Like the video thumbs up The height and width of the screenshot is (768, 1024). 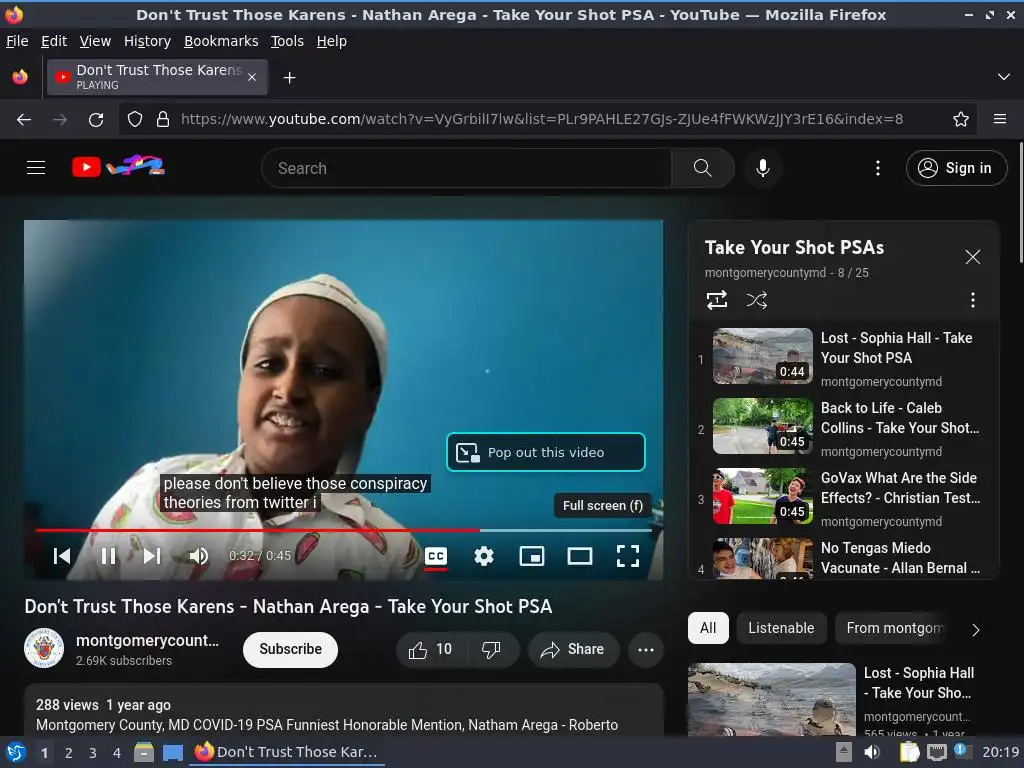pyautogui.click(x=430, y=649)
